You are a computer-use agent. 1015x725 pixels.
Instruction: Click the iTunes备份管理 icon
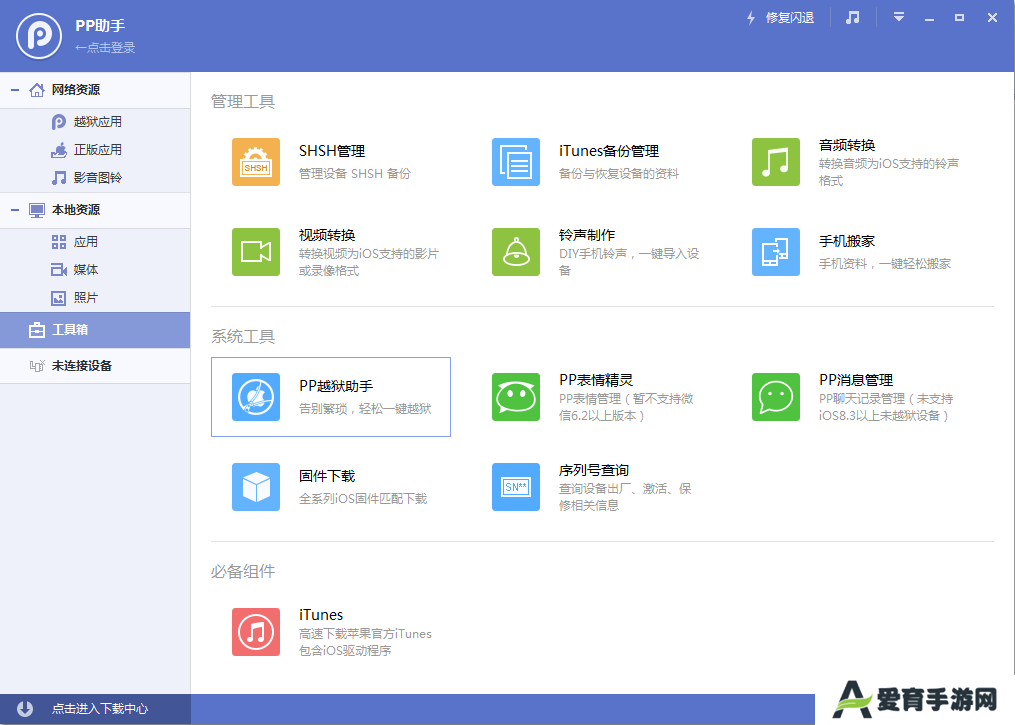[516, 162]
